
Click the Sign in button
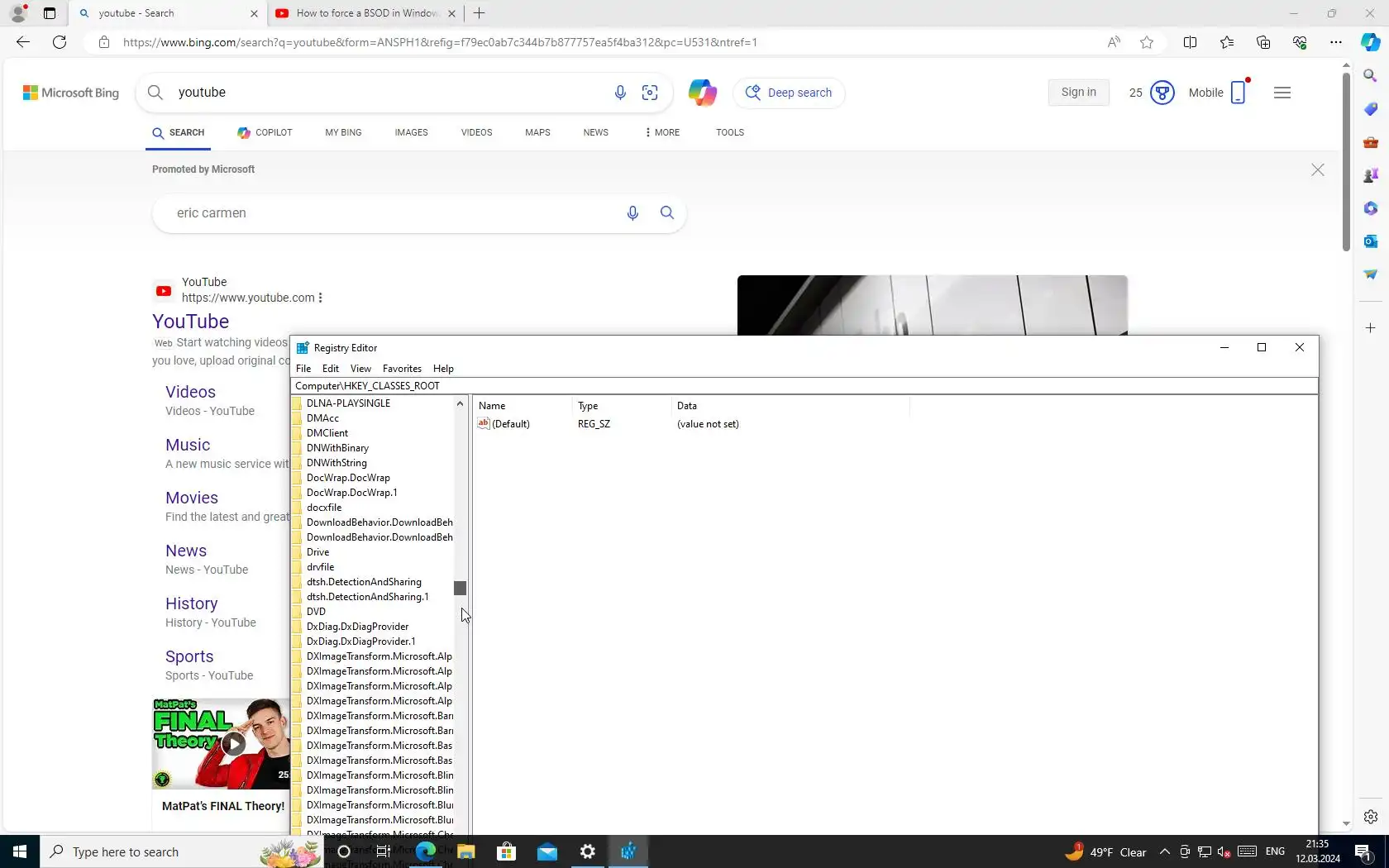click(1078, 93)
